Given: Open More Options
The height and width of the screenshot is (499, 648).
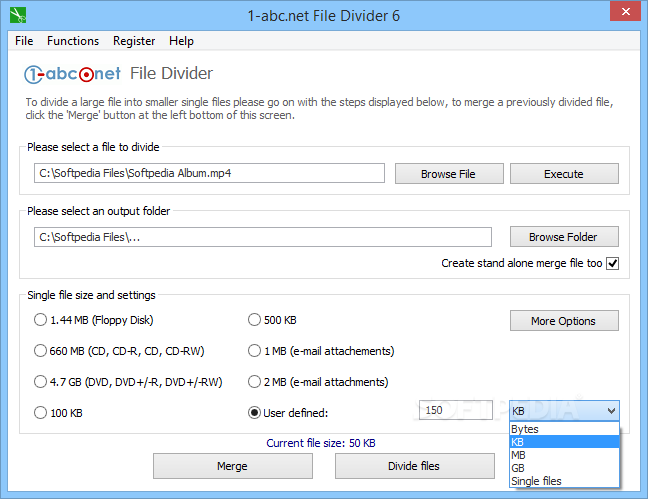Looking at the screenshot, I should [564, 320].
